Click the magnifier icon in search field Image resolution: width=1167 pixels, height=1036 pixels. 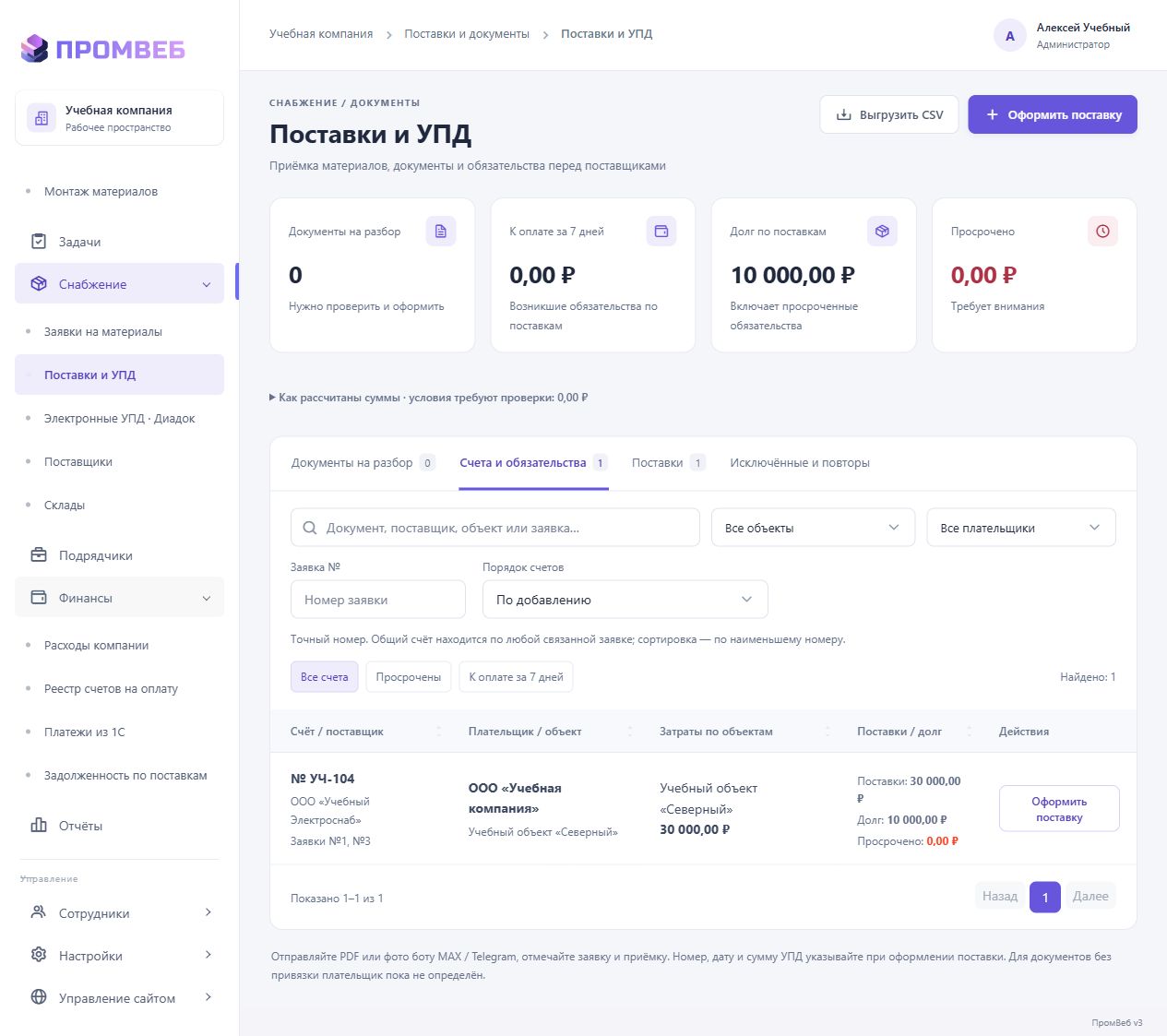point(310,529)
